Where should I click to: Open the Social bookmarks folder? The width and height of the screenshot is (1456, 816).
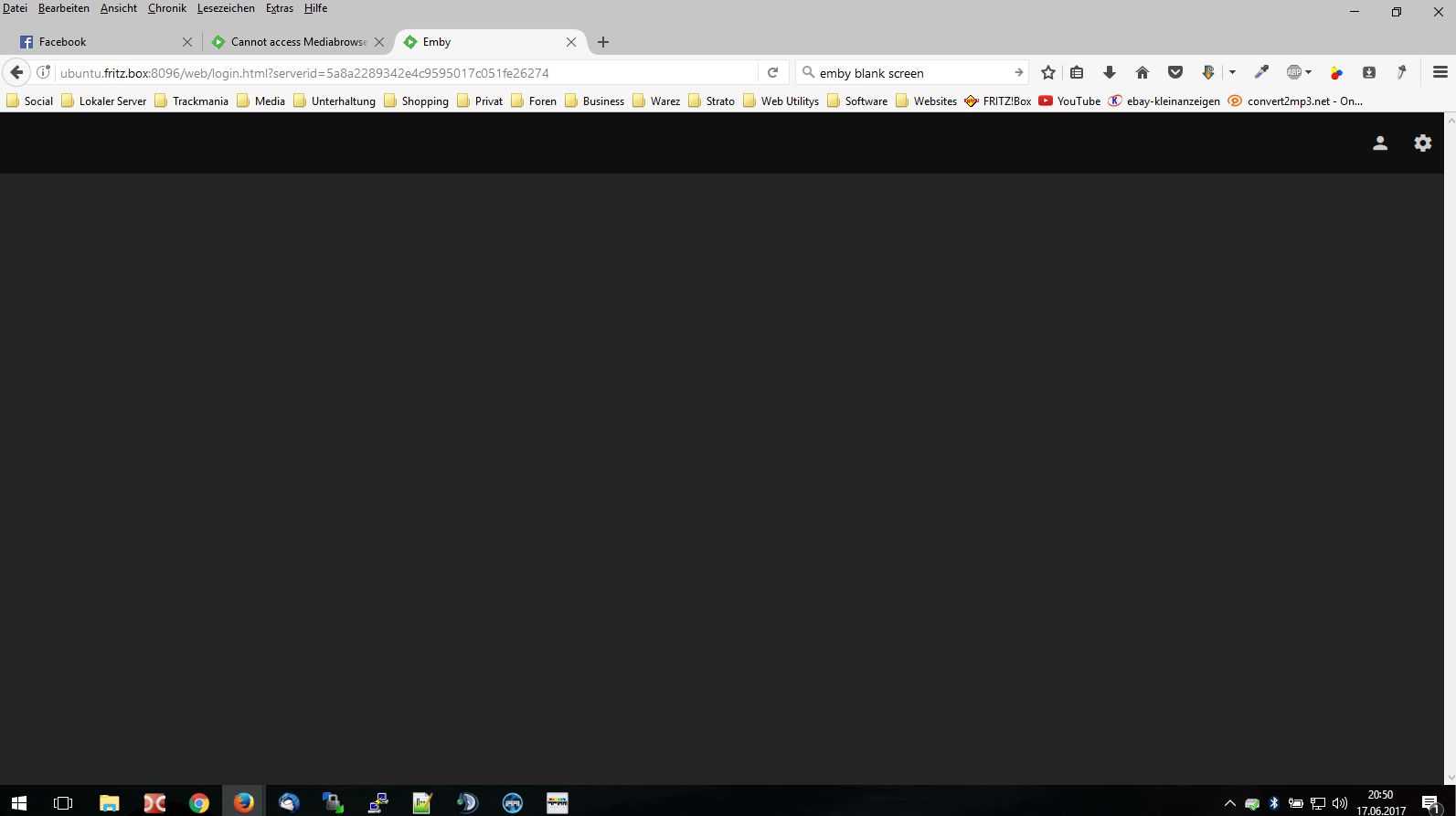(x=30, y=101)
